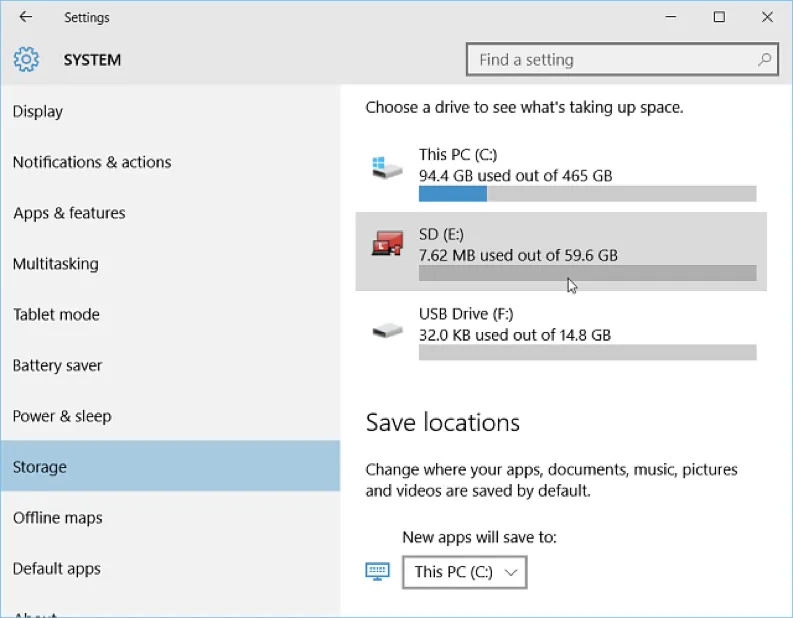Switch to Tablet mode settings
This screenshot has height=618, width=793.
coord(56,314)
